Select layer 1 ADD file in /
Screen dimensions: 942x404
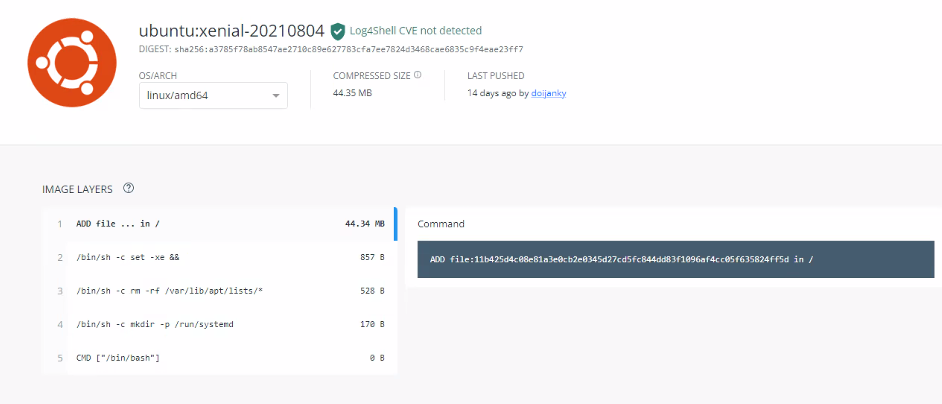(x=219, y=224)
